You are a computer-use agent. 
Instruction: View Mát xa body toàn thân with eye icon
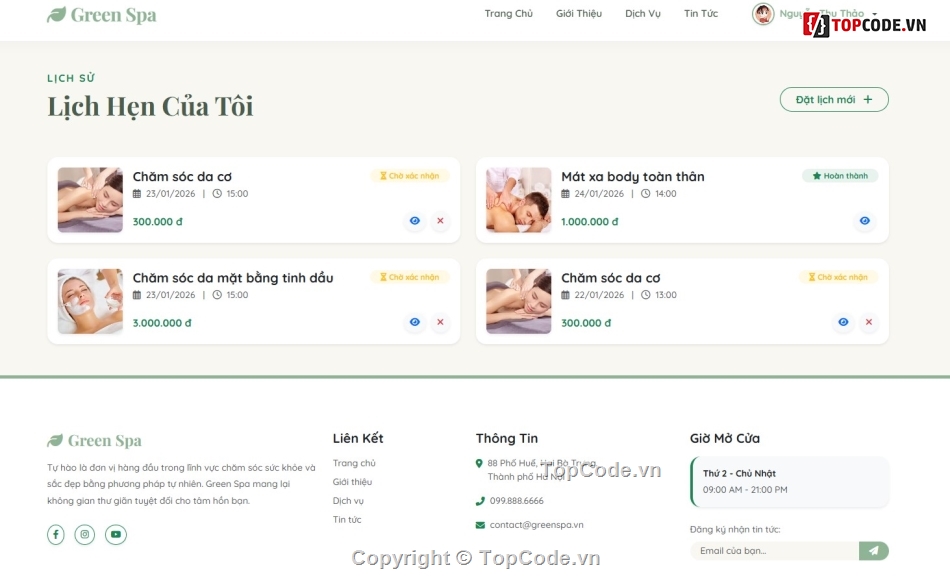pos(863,221)
